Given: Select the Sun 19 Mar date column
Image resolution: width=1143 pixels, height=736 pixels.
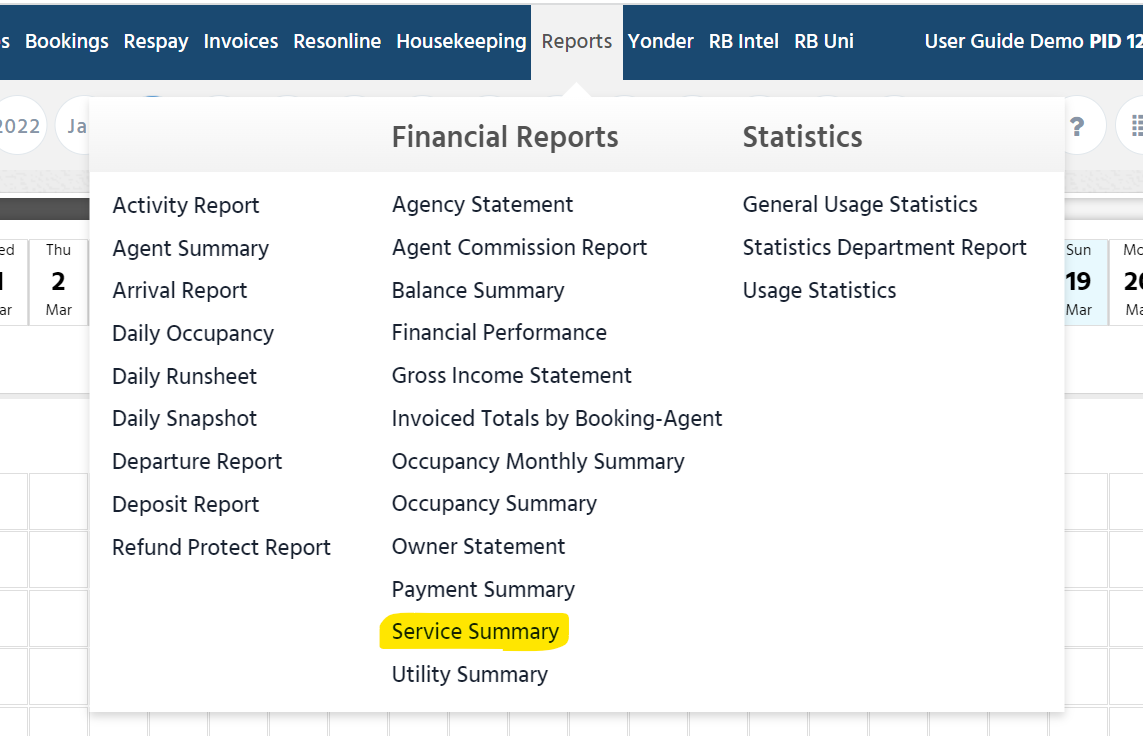Looking at the screenshot, I should tap(1078, 282).
